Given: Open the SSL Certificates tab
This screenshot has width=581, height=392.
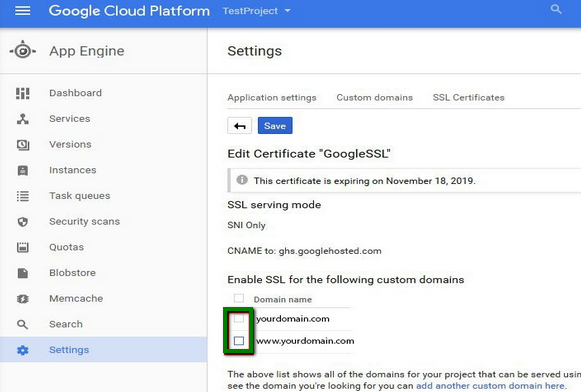Looking at the screenshot, I should pos(469,97).
